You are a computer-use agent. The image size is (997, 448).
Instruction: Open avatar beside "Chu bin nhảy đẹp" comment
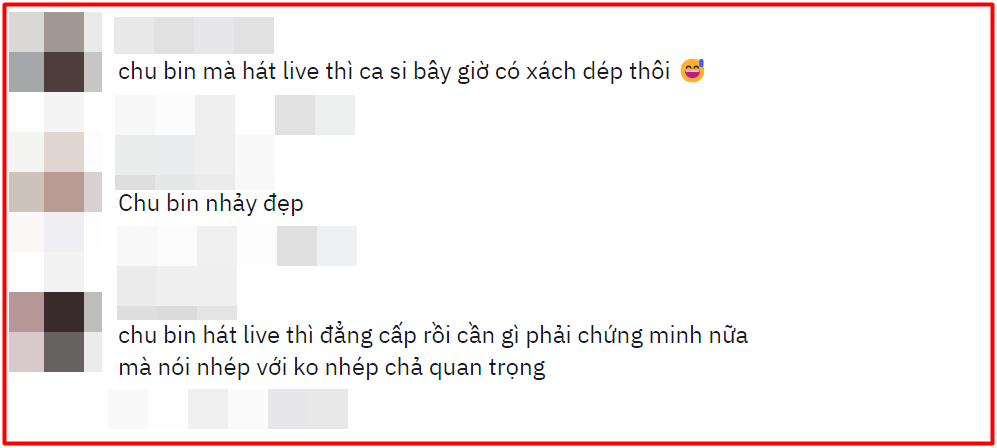pyautogui.click(x=55, y=172)
